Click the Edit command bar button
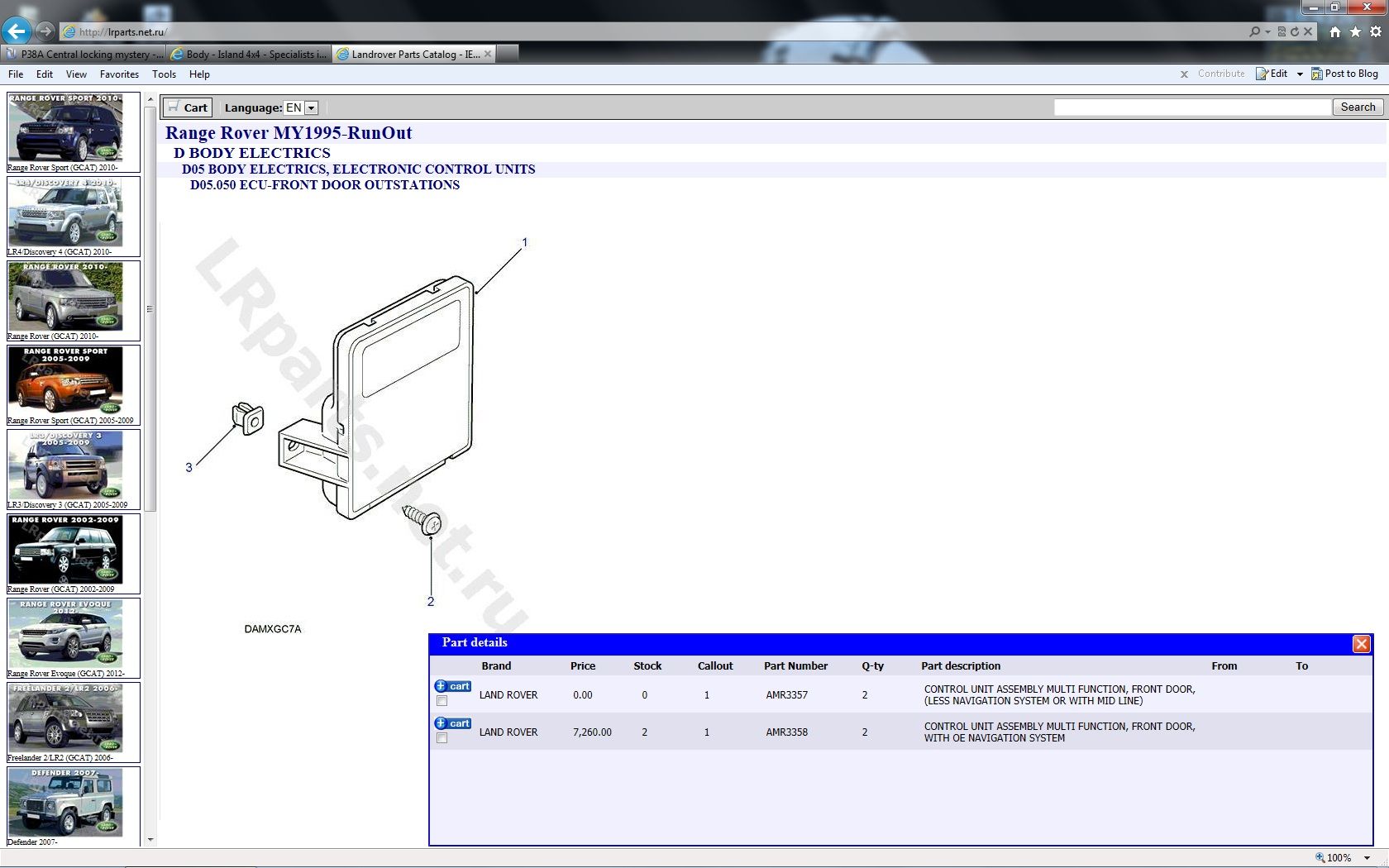The width and height of the screenshot is (1389, 868). click(1272, 74)
